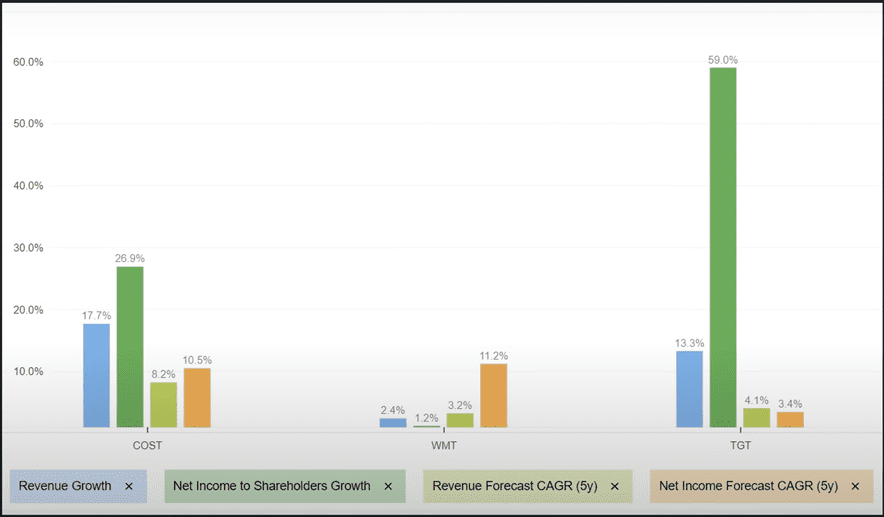Click the light green COST 8.2% bar
Image resolution: width=884 pixels, height=517 pixels.
coord(164,405)
